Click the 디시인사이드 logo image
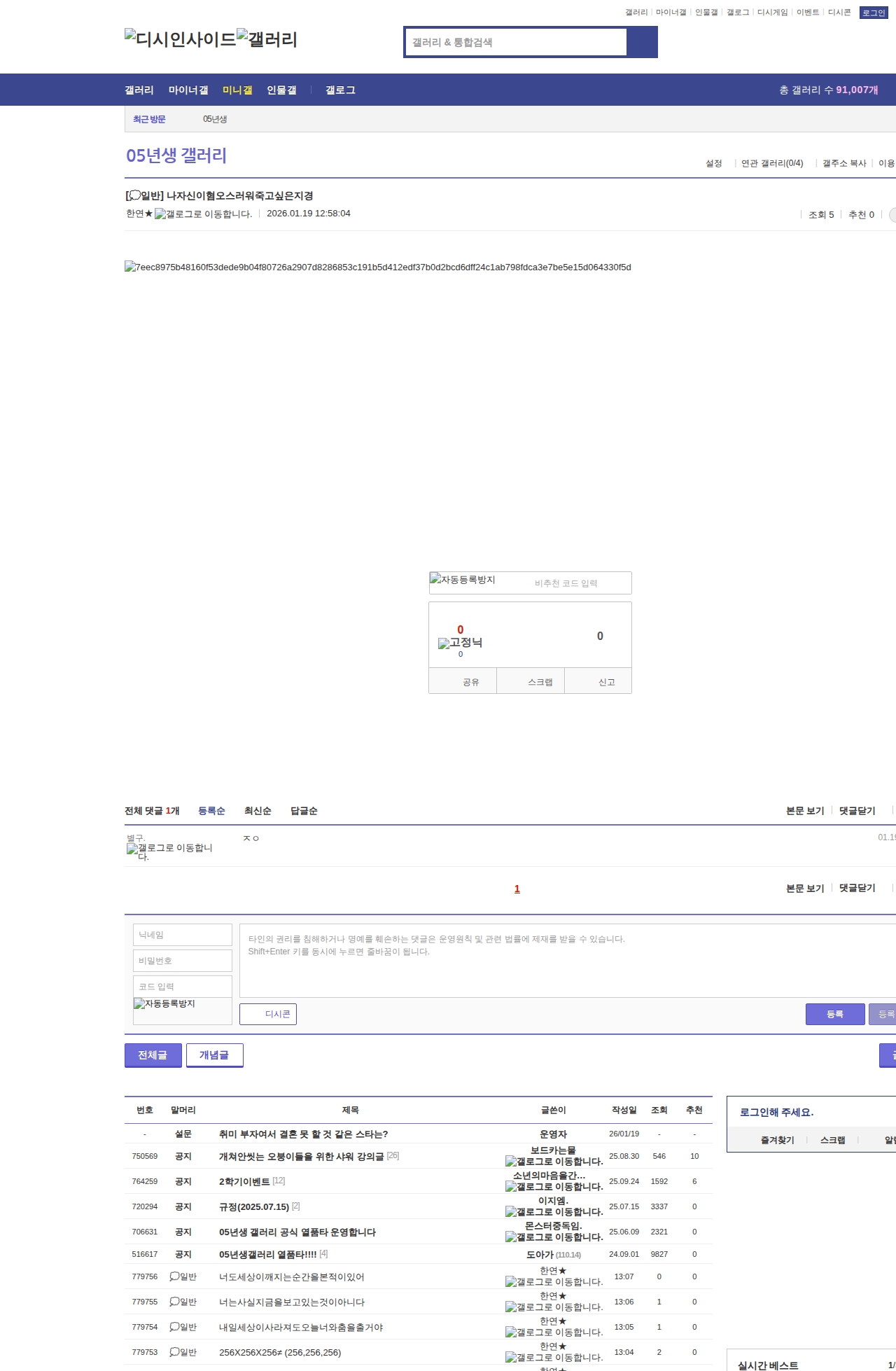 [180, 39]
